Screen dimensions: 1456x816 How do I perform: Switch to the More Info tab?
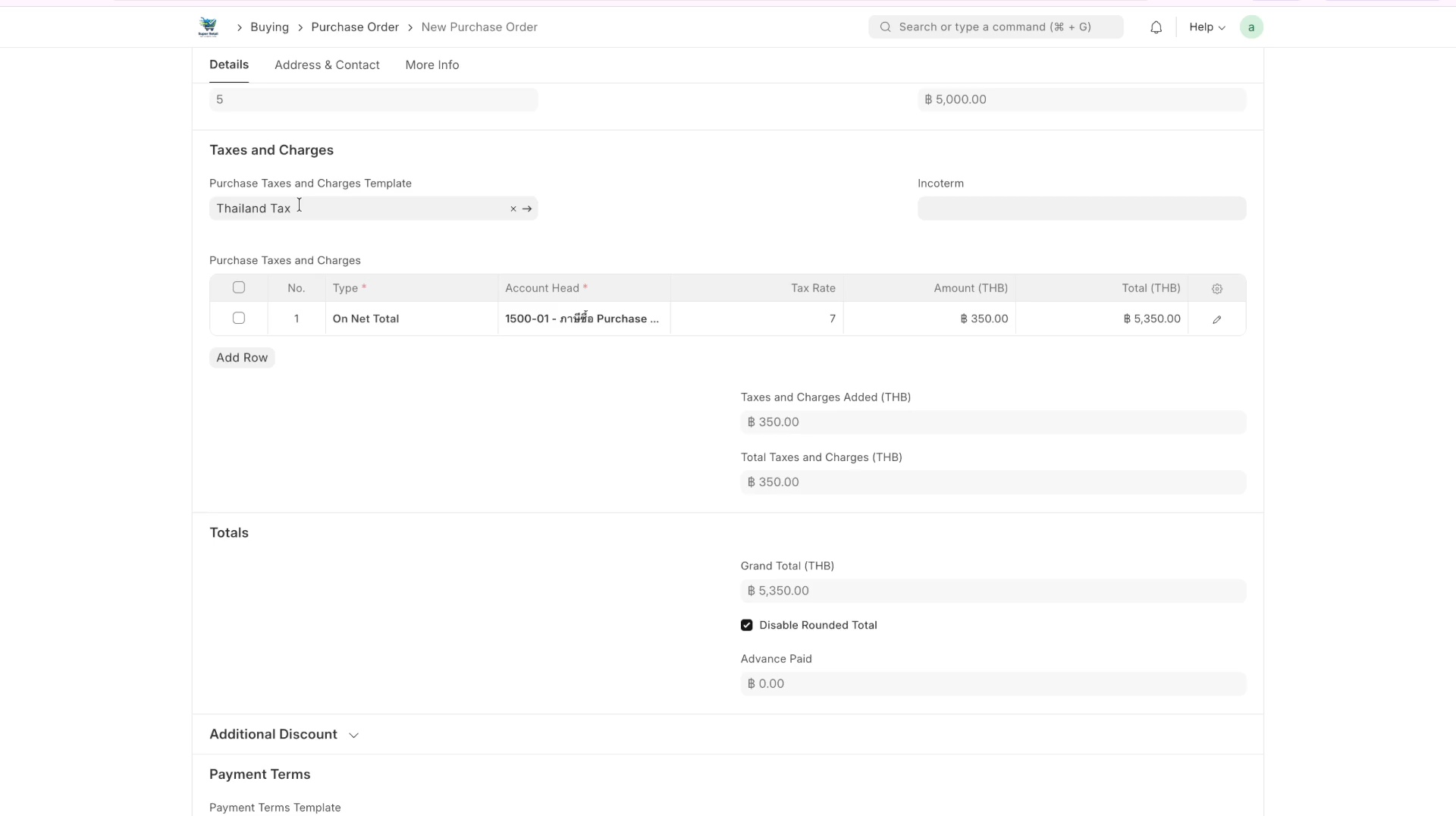(x=432, y=65)
